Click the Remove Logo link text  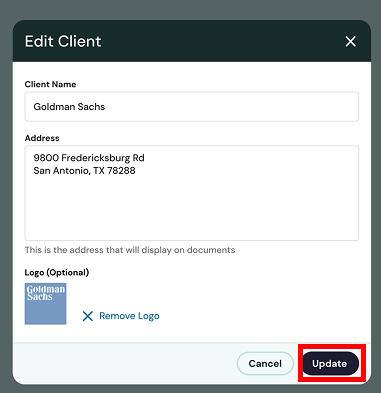[x=129, y=316]
